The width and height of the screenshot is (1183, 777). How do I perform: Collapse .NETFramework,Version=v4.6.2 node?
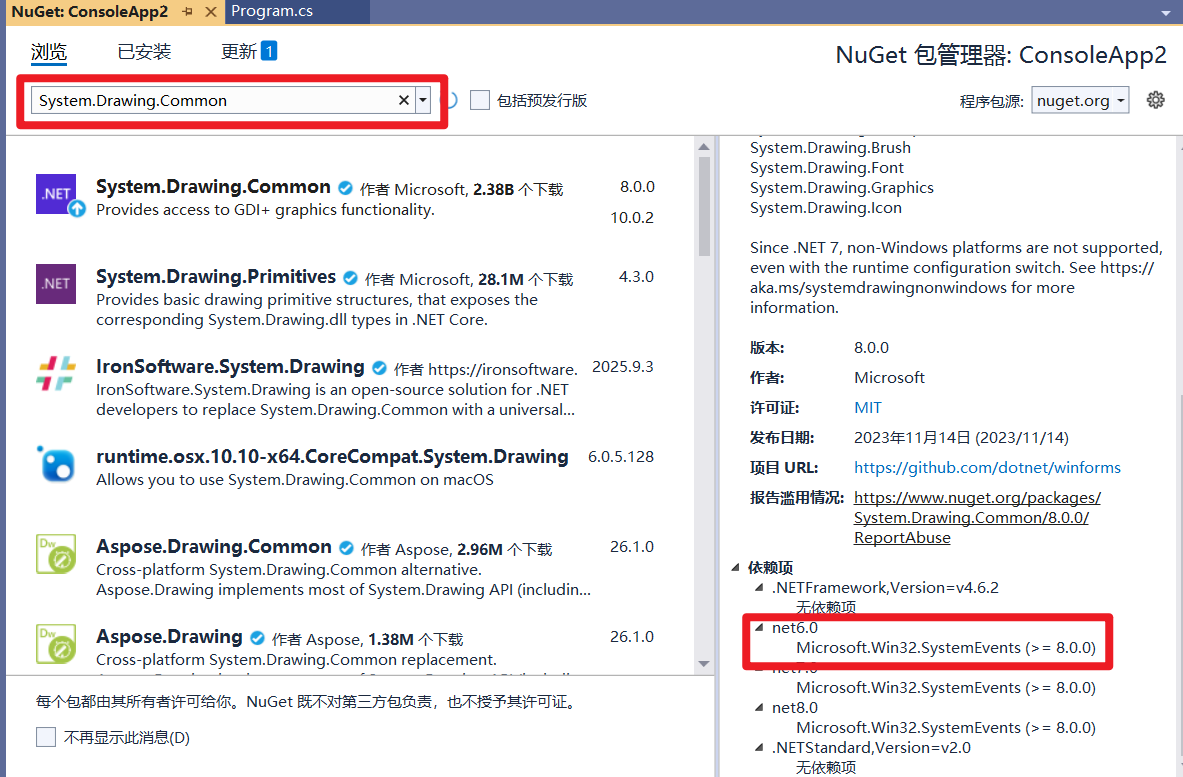760,587
